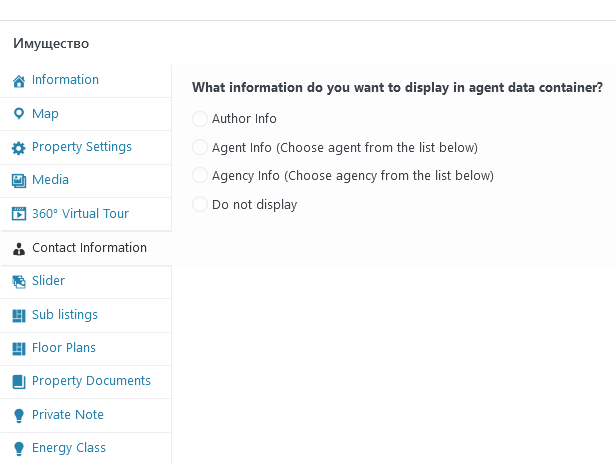Viewport: 616px width, 464px height.
Task: Click the map pin icon
Action: [x=18, y=114]
